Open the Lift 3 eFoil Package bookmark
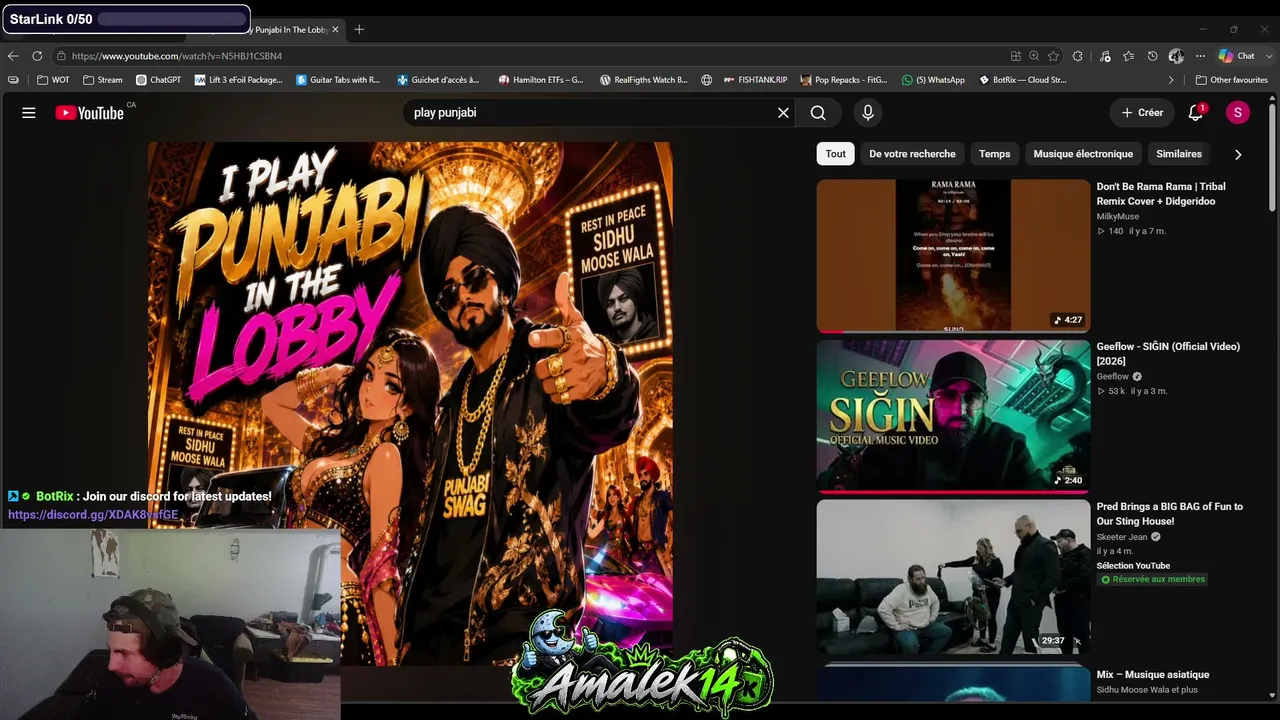 point(239,80)
